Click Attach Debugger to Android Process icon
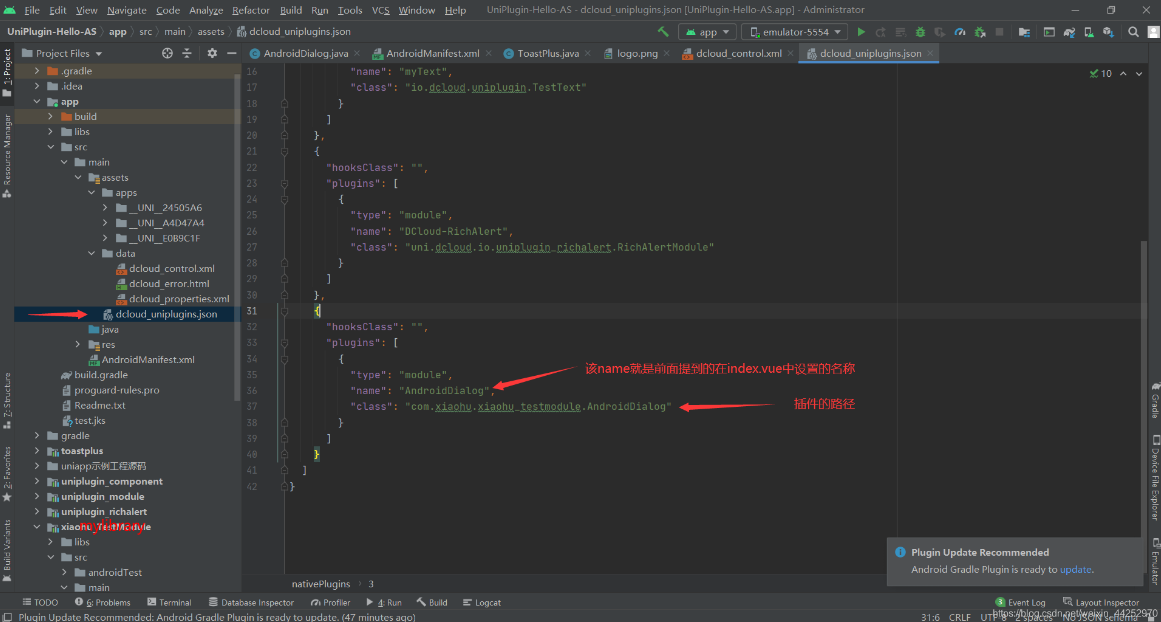Image resolution: width=1161 pixels, height=622 pixels. (980, 32)
